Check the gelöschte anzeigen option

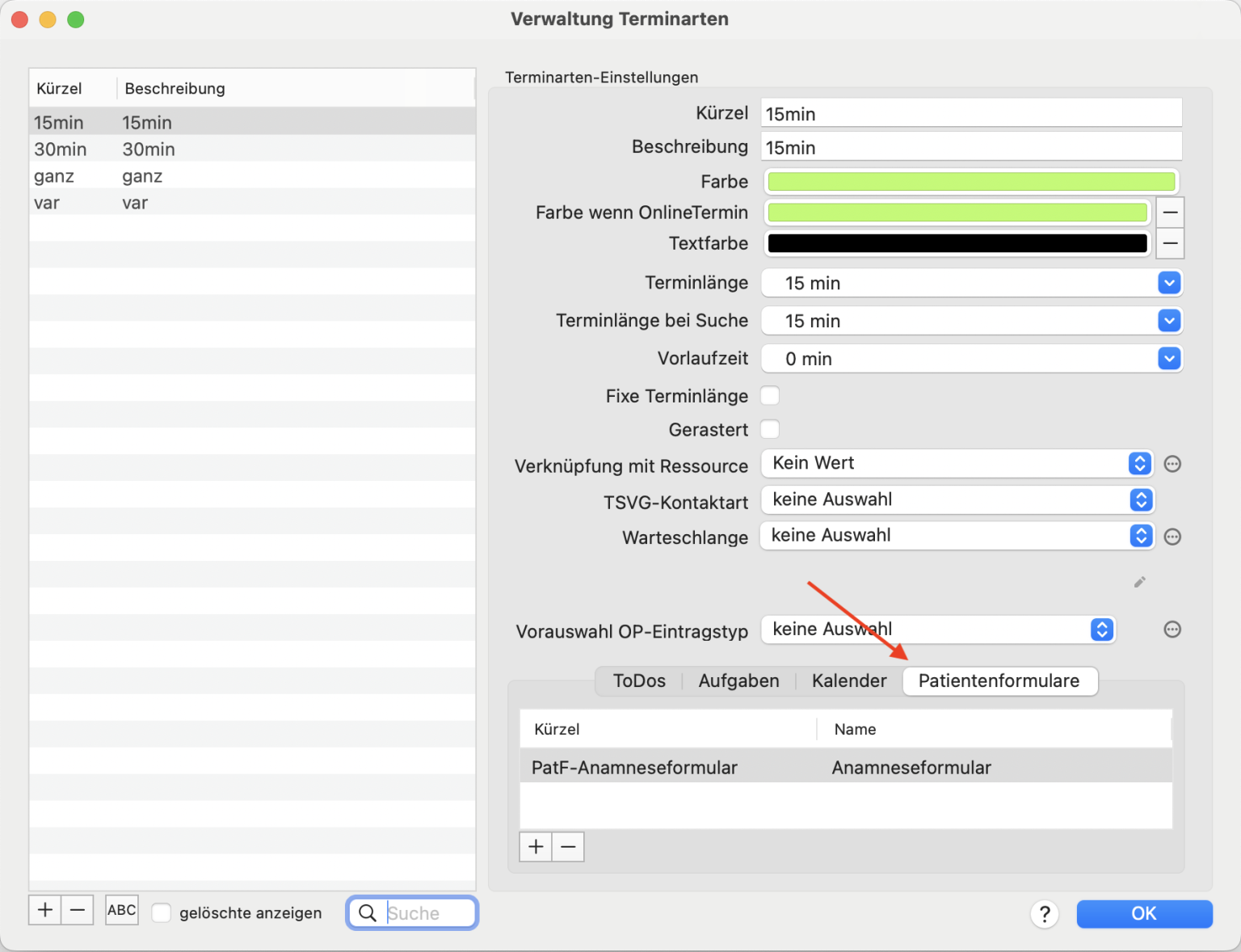[162, 912]
